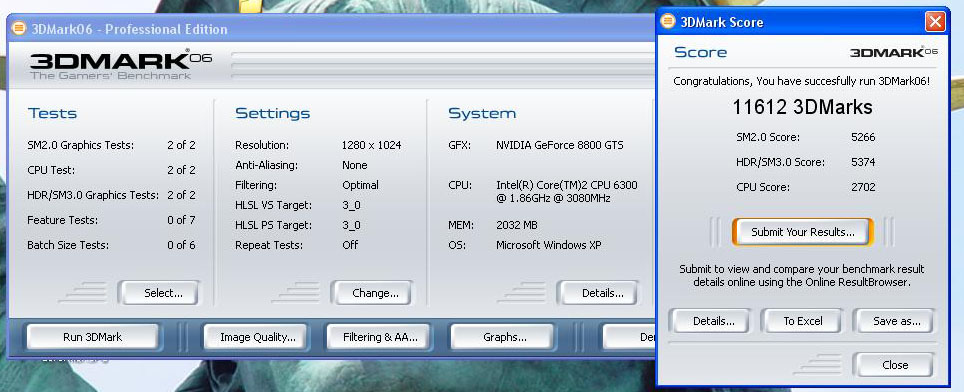Click the Settings section heading
Viewport: 964px width, 392px height.
coord(272,113)
